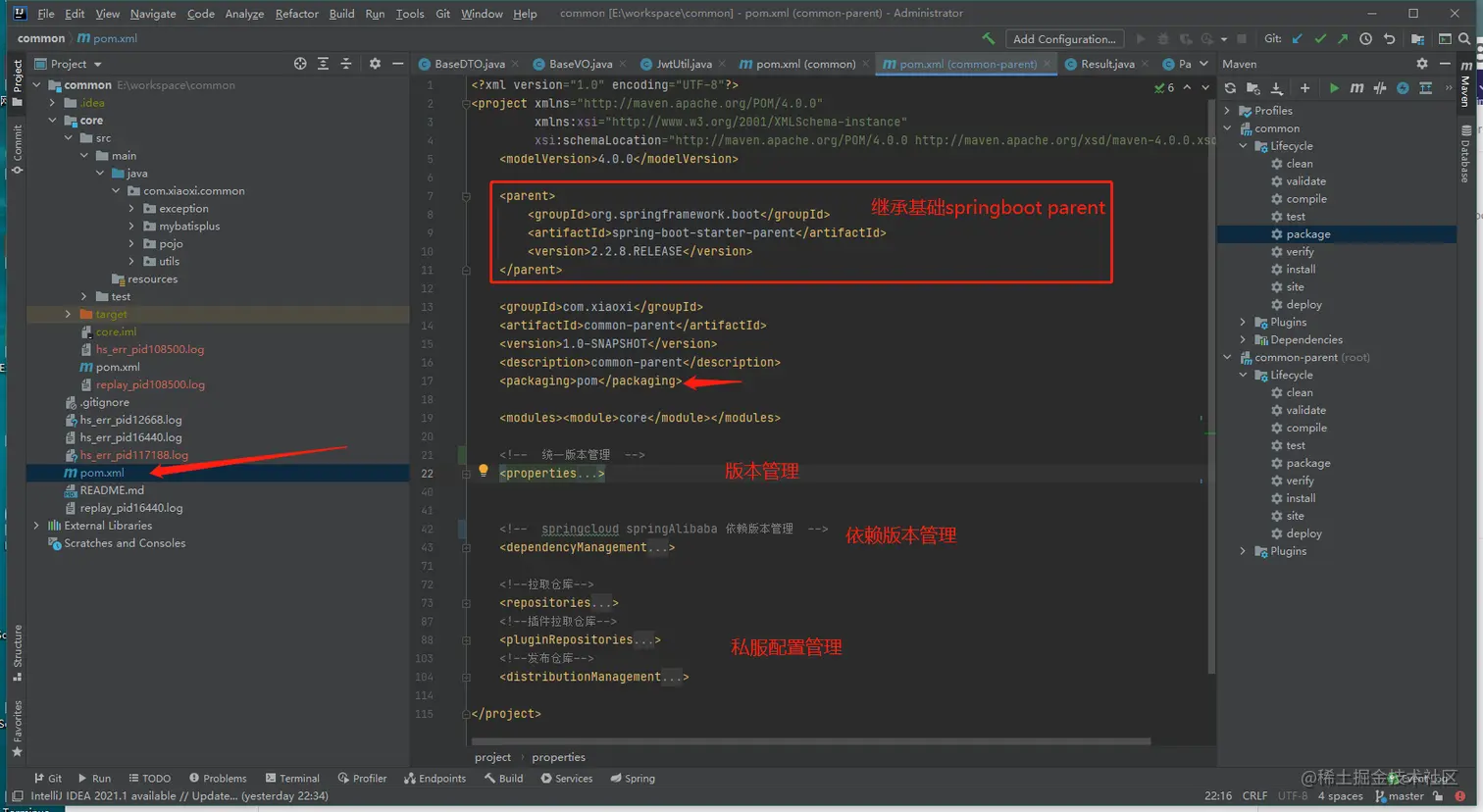
Task: Collapse common-parent (root) Maven node
Action: pyautogui.click(x=1227, y=358)
